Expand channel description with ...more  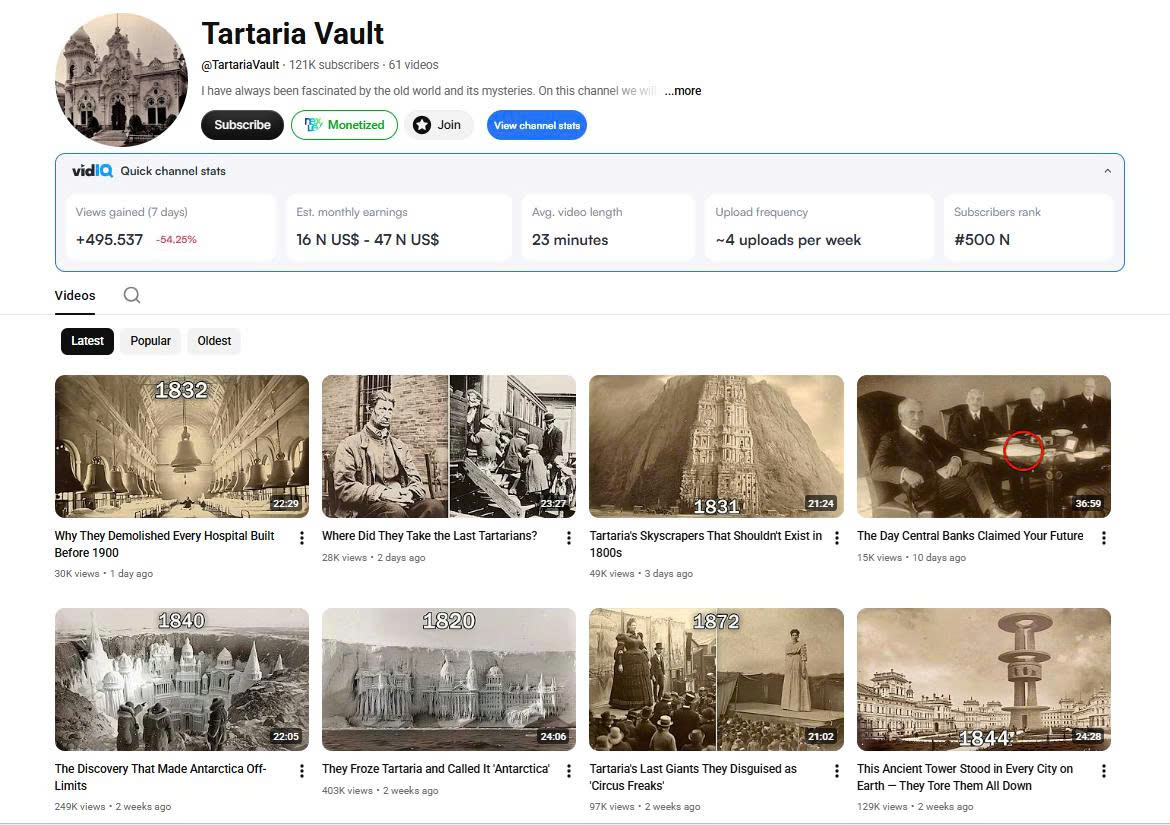coord(683,91)
